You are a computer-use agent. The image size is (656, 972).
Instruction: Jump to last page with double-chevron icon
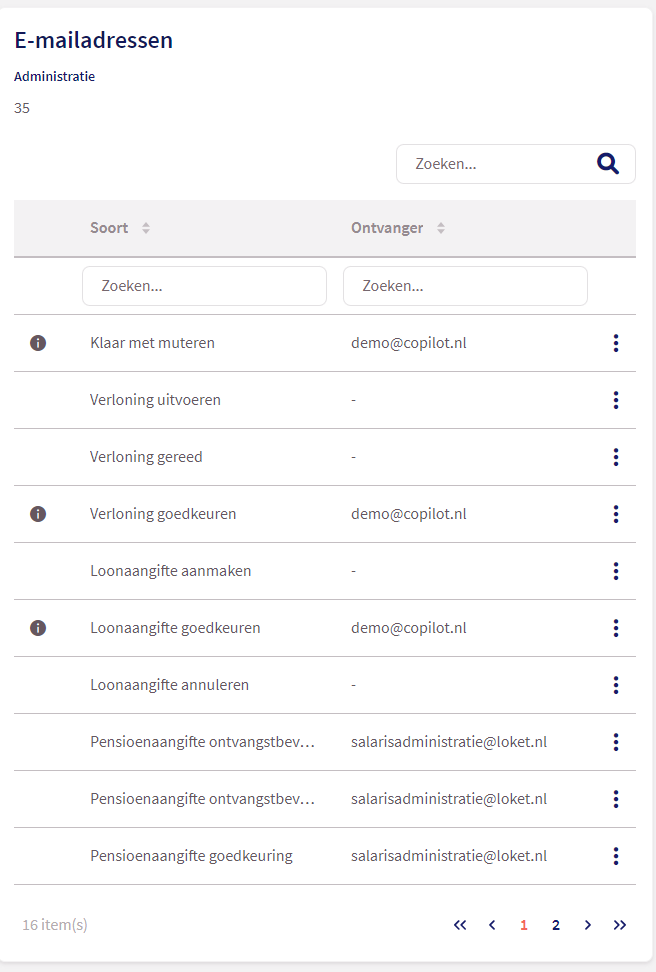[x=620, y=925]
